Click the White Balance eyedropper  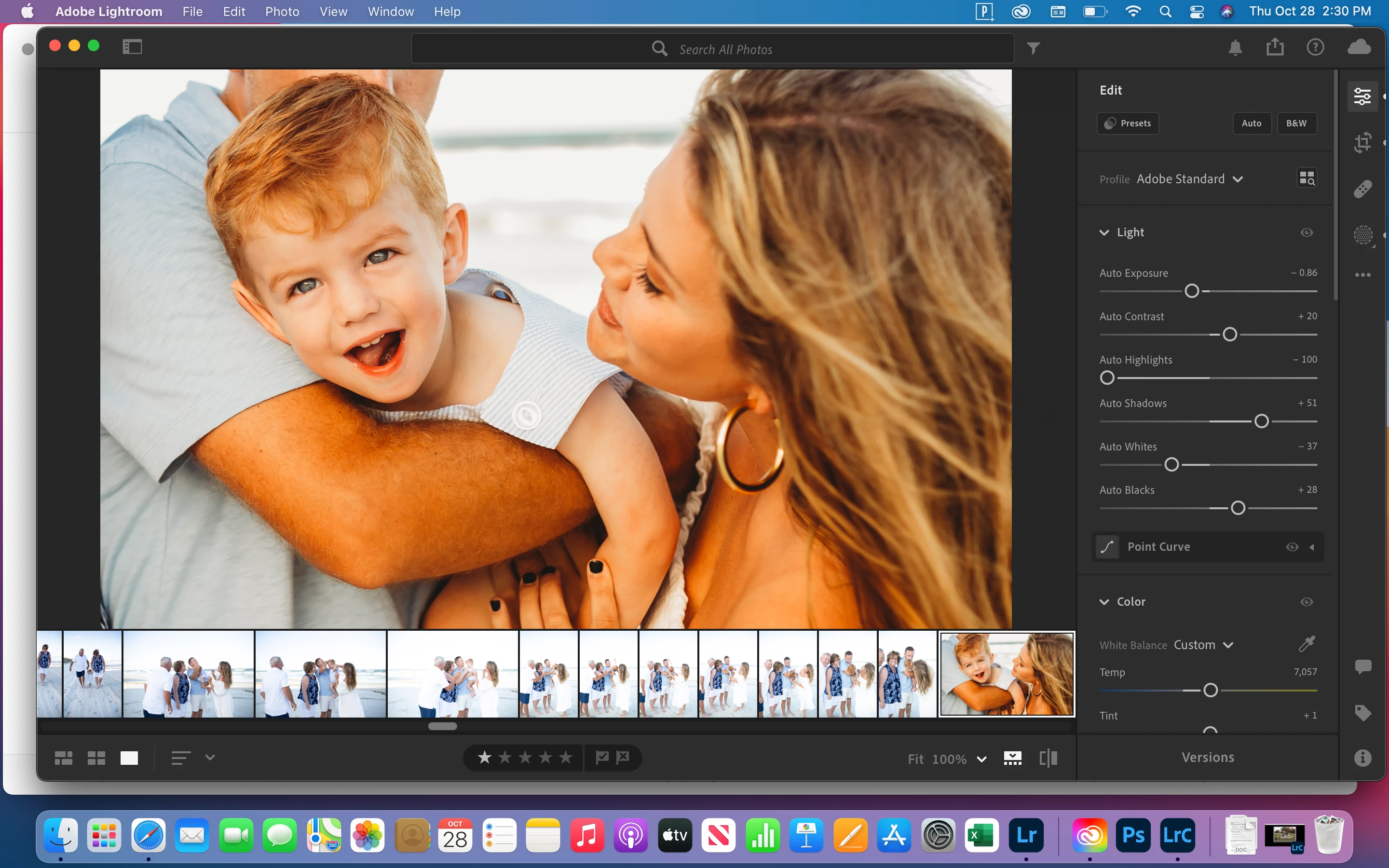tap(1307, 644)
